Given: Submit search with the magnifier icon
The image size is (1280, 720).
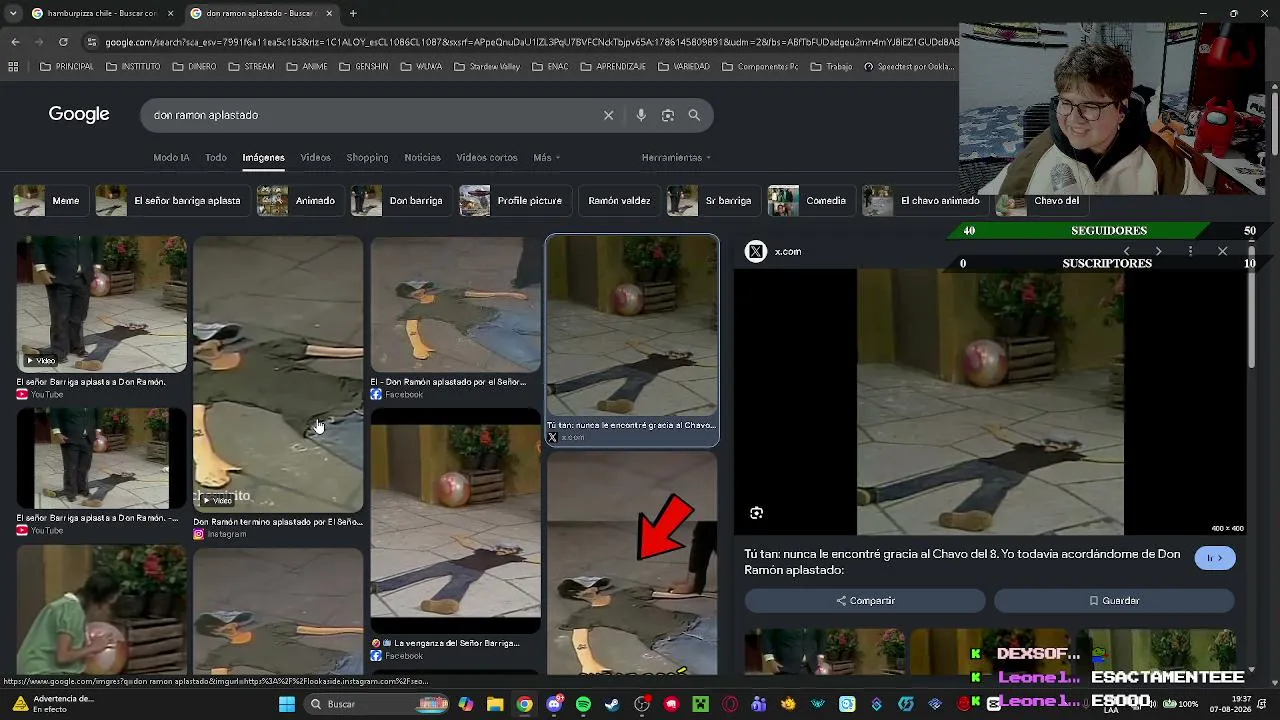Looking at the screenshot, I should [694, 115].
